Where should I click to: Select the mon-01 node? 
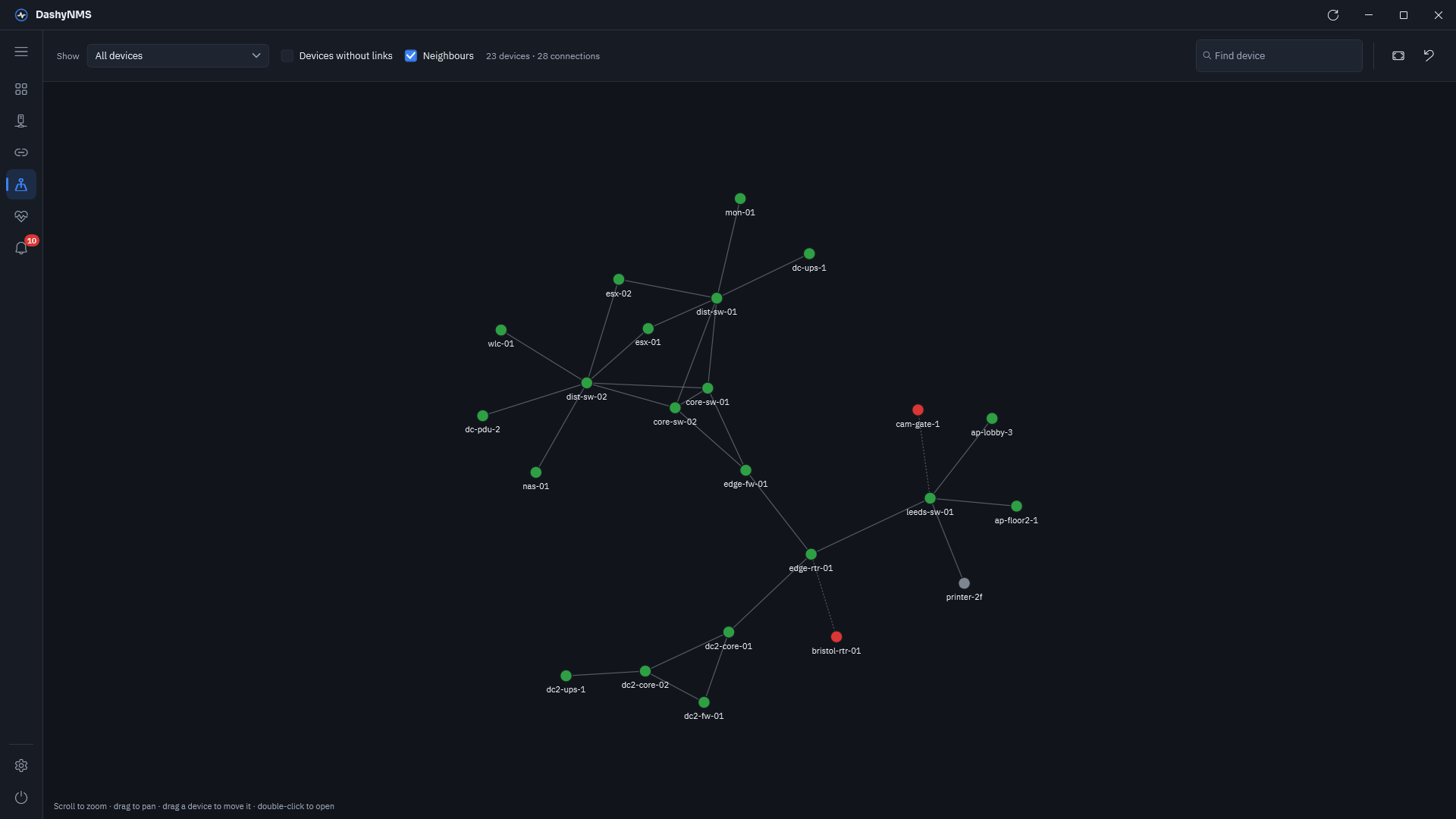pyautogui.click(x=740, y=199)
